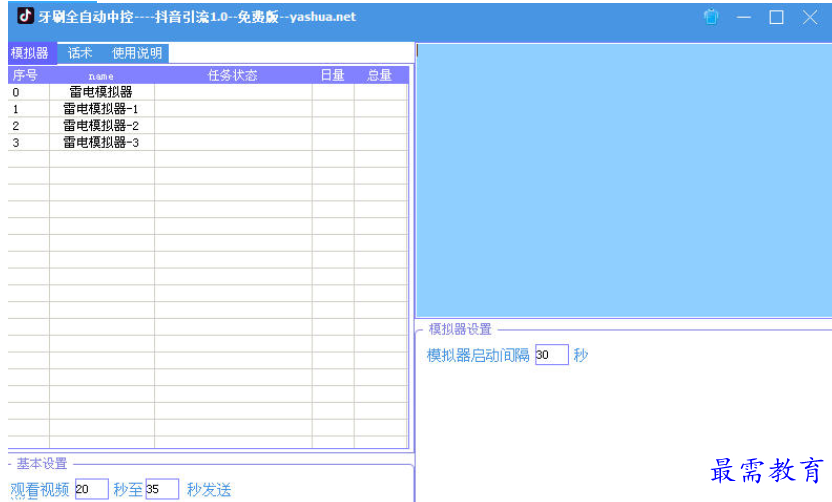Screen dimensions: 832x502
Task: Close the 牙刷全自动中控 window
Action: (x=810, y=18)
